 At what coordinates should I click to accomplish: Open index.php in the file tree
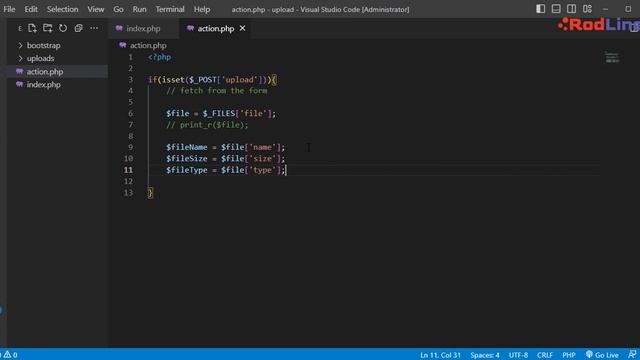tap(43, 84)
